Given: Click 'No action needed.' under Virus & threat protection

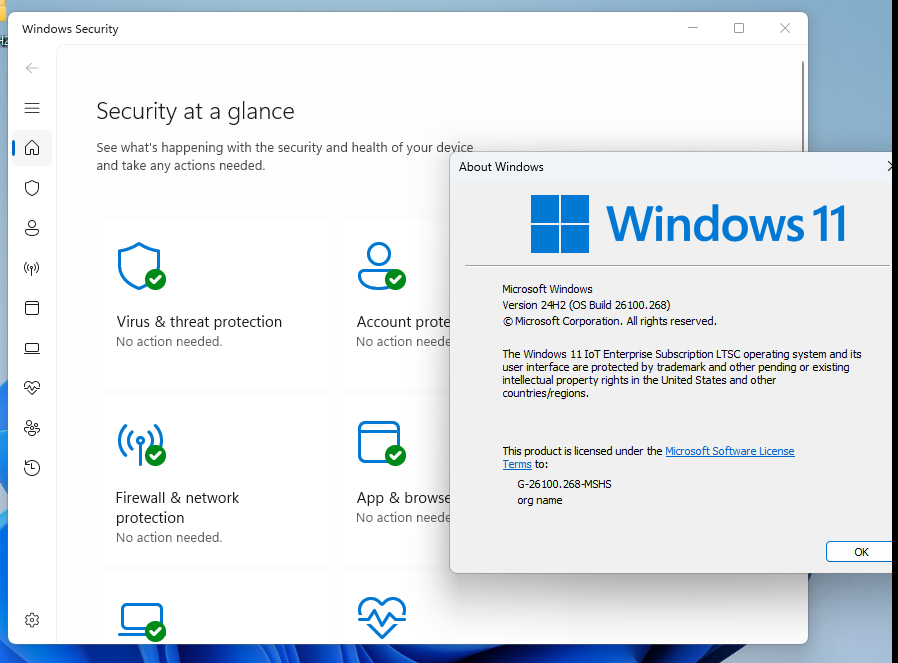Looking at the screenshot, I should [x=169, y=342].
